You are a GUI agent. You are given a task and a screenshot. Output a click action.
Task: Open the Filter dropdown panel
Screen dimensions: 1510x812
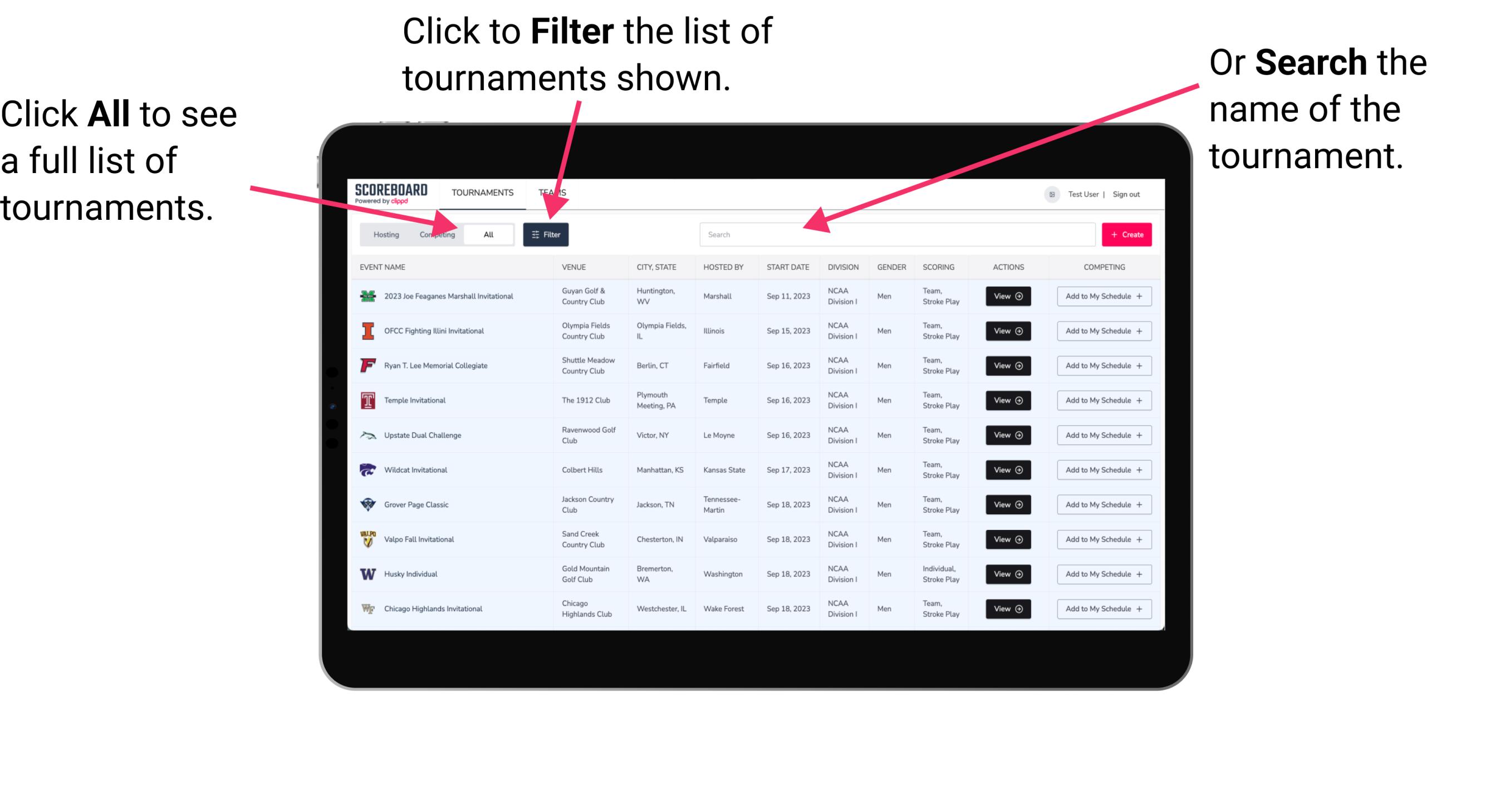(x=546, y=234)
